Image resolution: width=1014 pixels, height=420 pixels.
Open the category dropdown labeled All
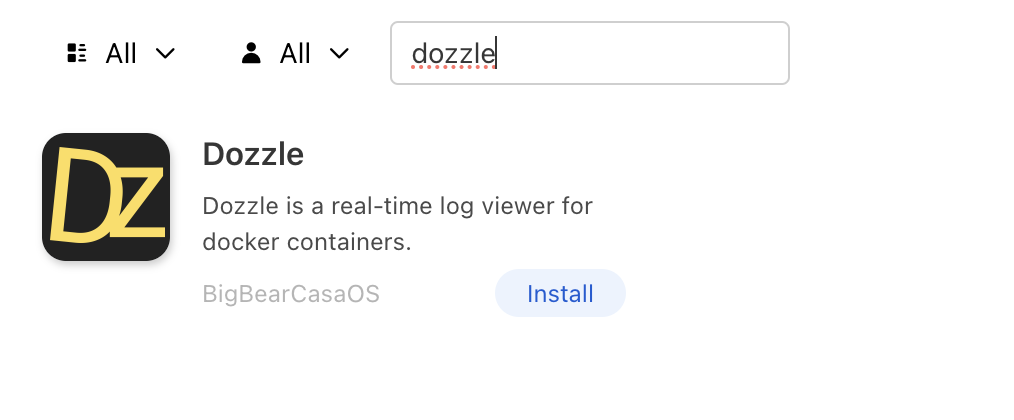(x=121, y=53)
